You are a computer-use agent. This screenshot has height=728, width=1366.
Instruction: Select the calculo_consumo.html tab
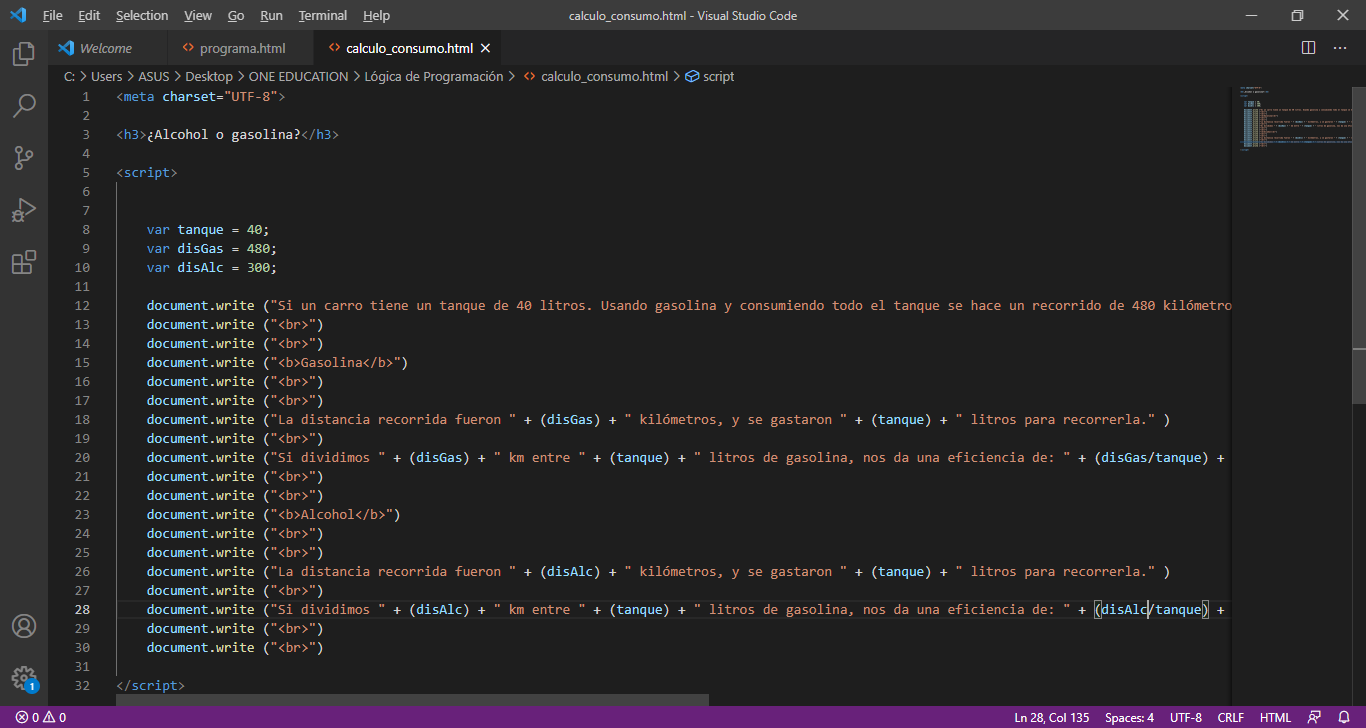(x=409, y=48)
